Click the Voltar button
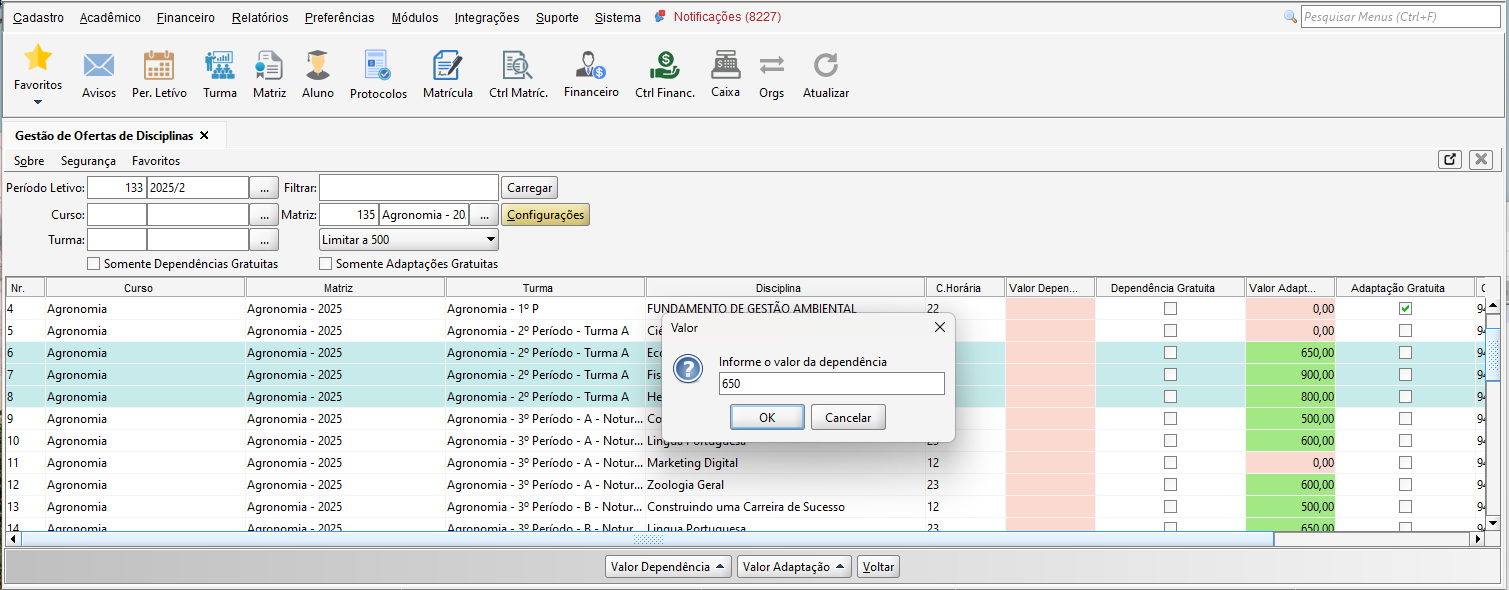Viewport: 1509px width, 590px height. coord(879,567)
